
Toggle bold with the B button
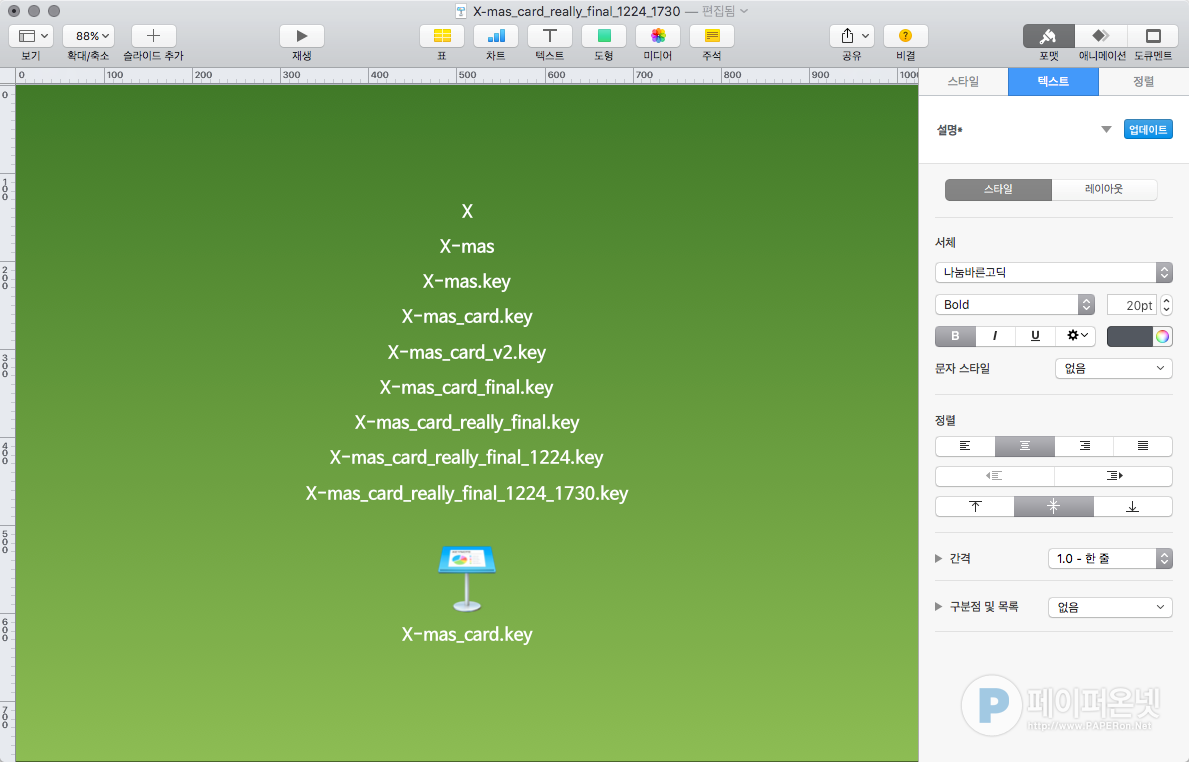954,336
